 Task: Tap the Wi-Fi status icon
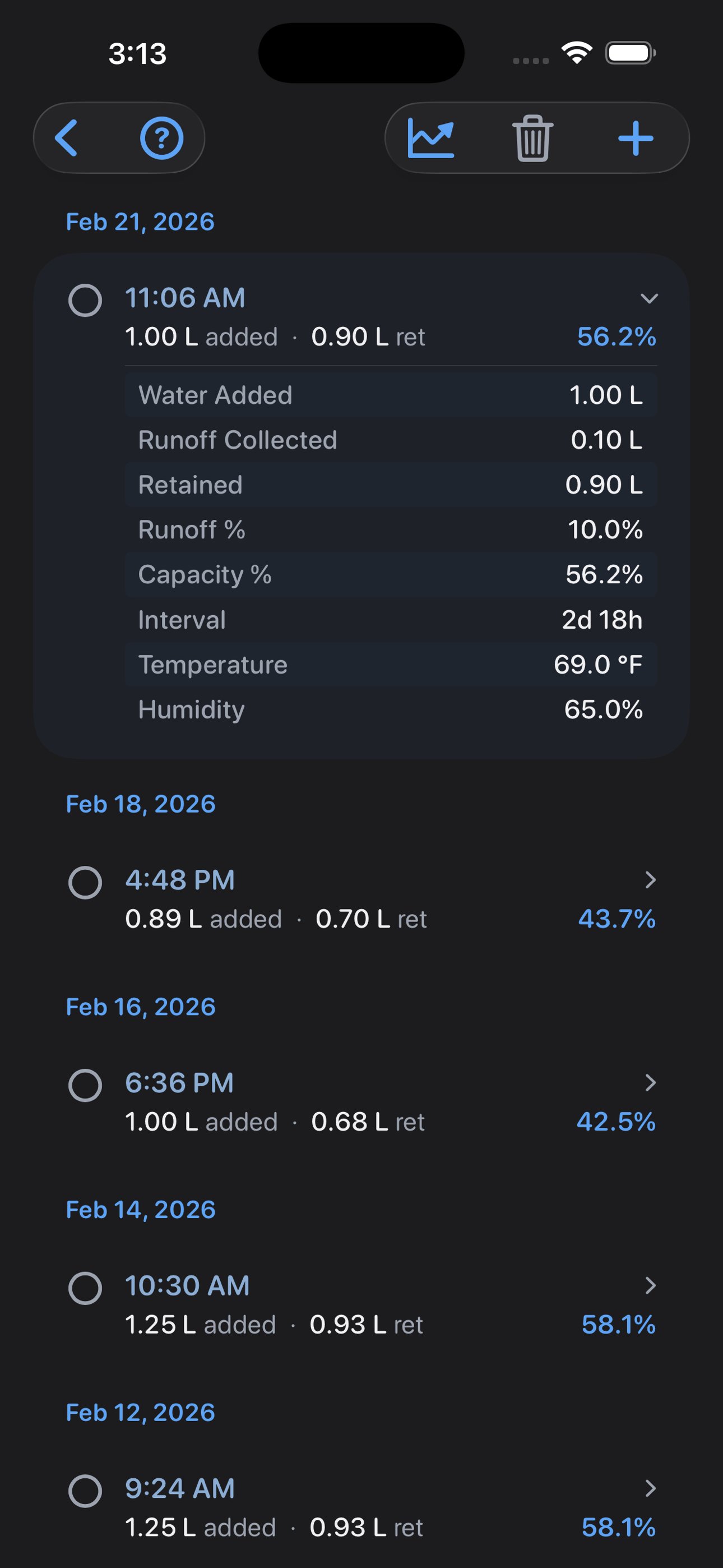(577, 53)
